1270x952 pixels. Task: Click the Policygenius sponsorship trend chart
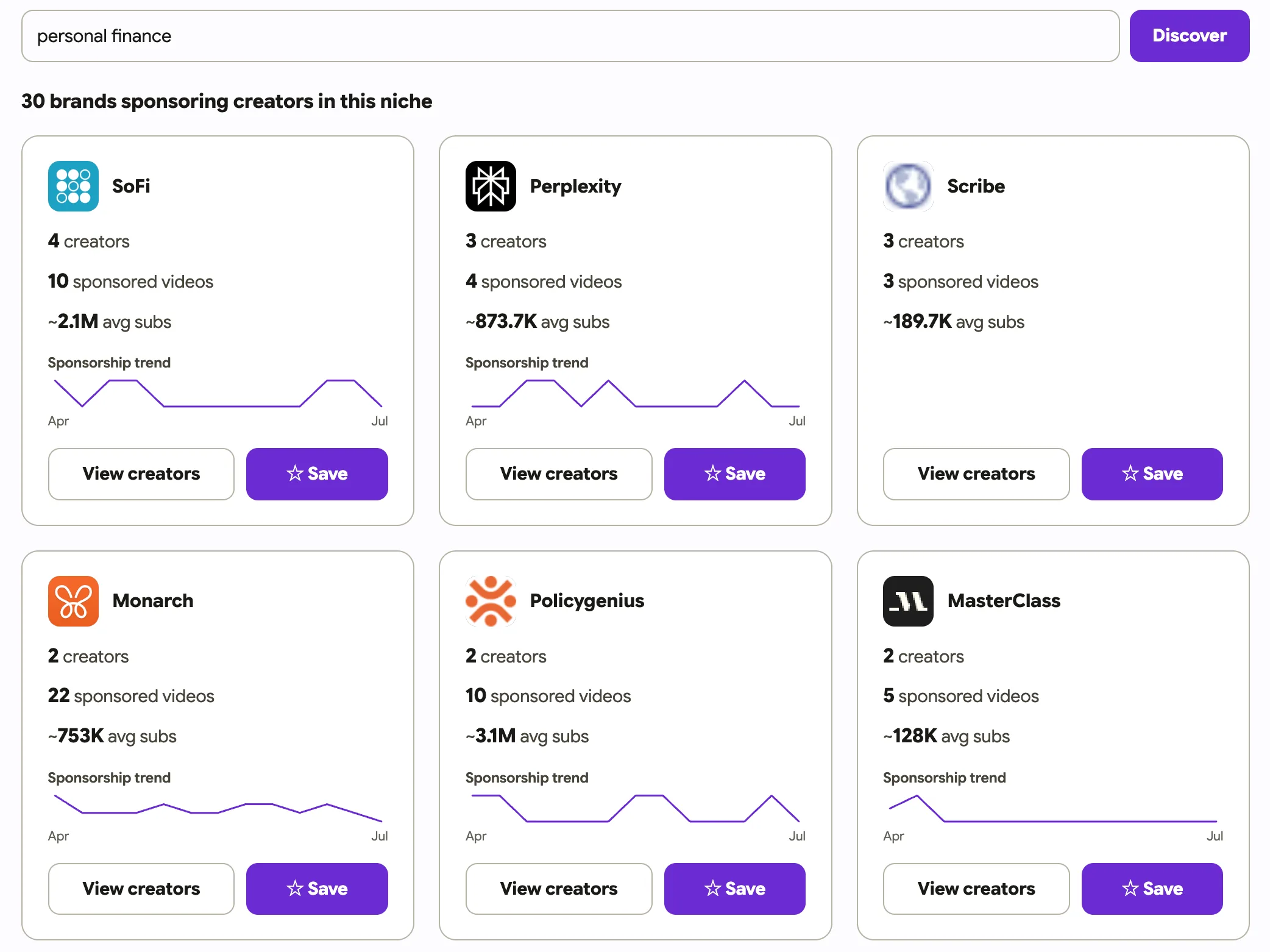[636, 808]
